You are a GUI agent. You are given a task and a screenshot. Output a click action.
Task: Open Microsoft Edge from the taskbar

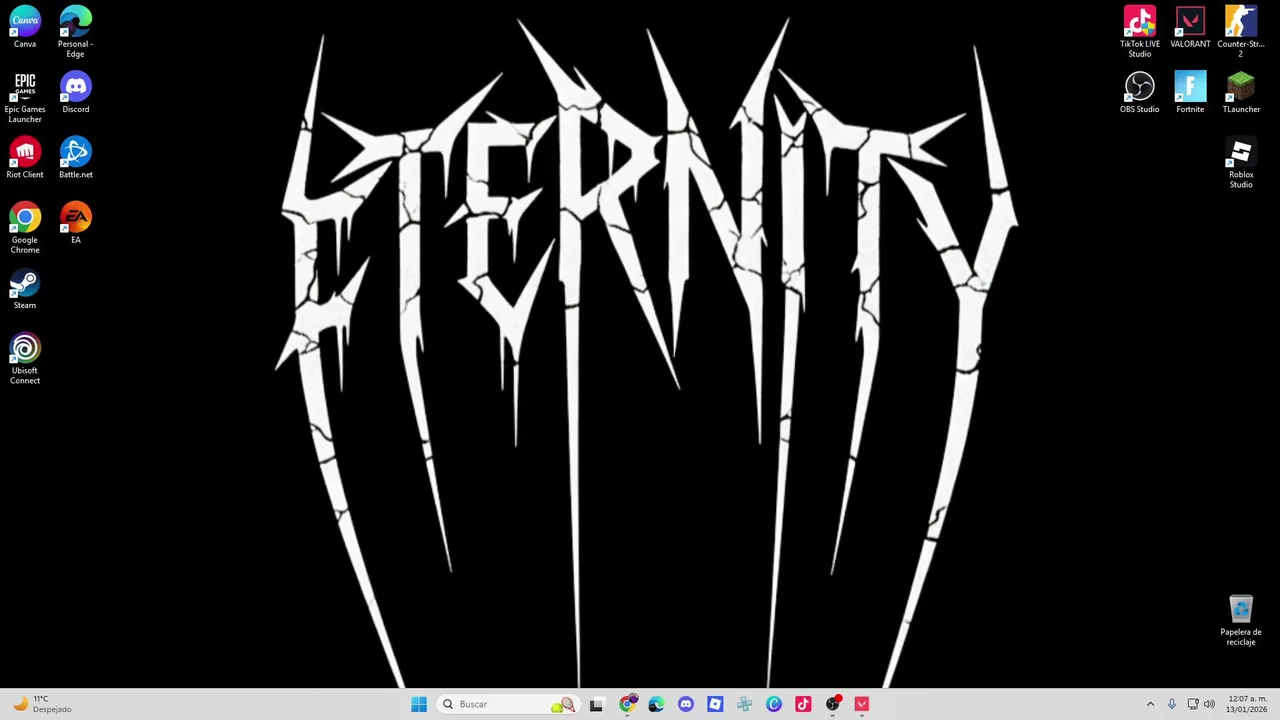tap(656, 704)
